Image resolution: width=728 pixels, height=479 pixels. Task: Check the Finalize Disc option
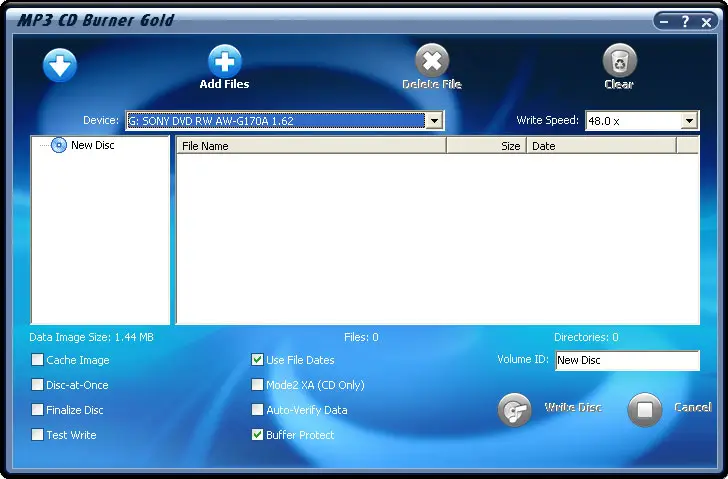[37, 410]
